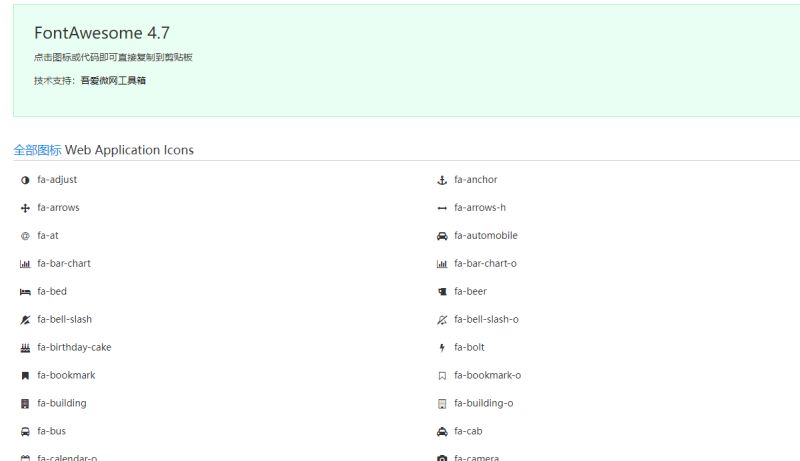Copy the fa-birthday-cake code text
Image resolution: width=800 pixels, height=461 pixels.
pos(74,348)
